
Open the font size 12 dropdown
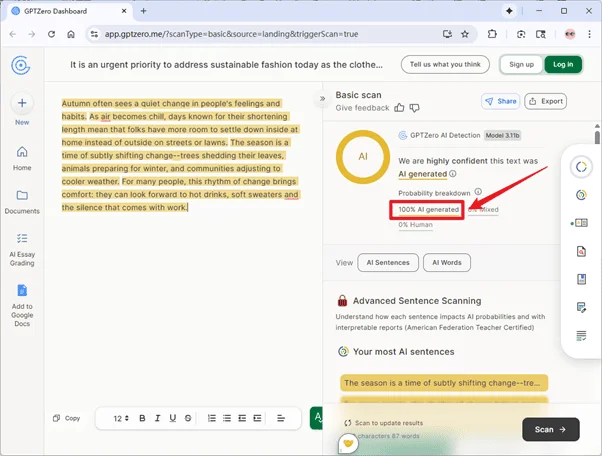(119, 418)
